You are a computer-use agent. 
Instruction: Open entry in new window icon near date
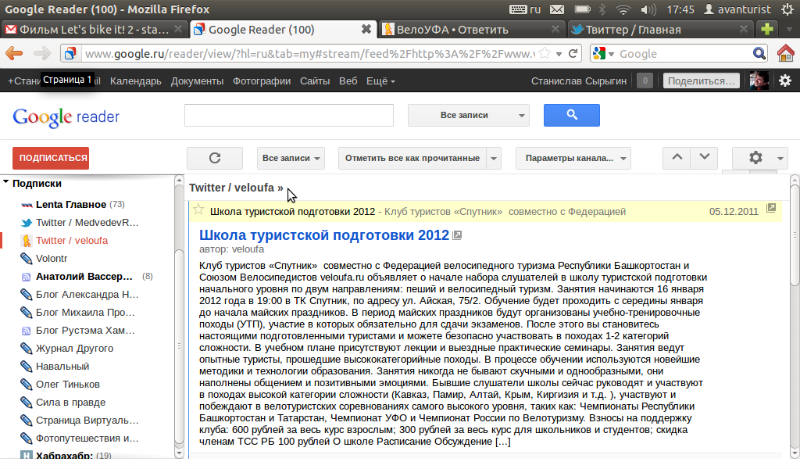(x=771, y=208)
